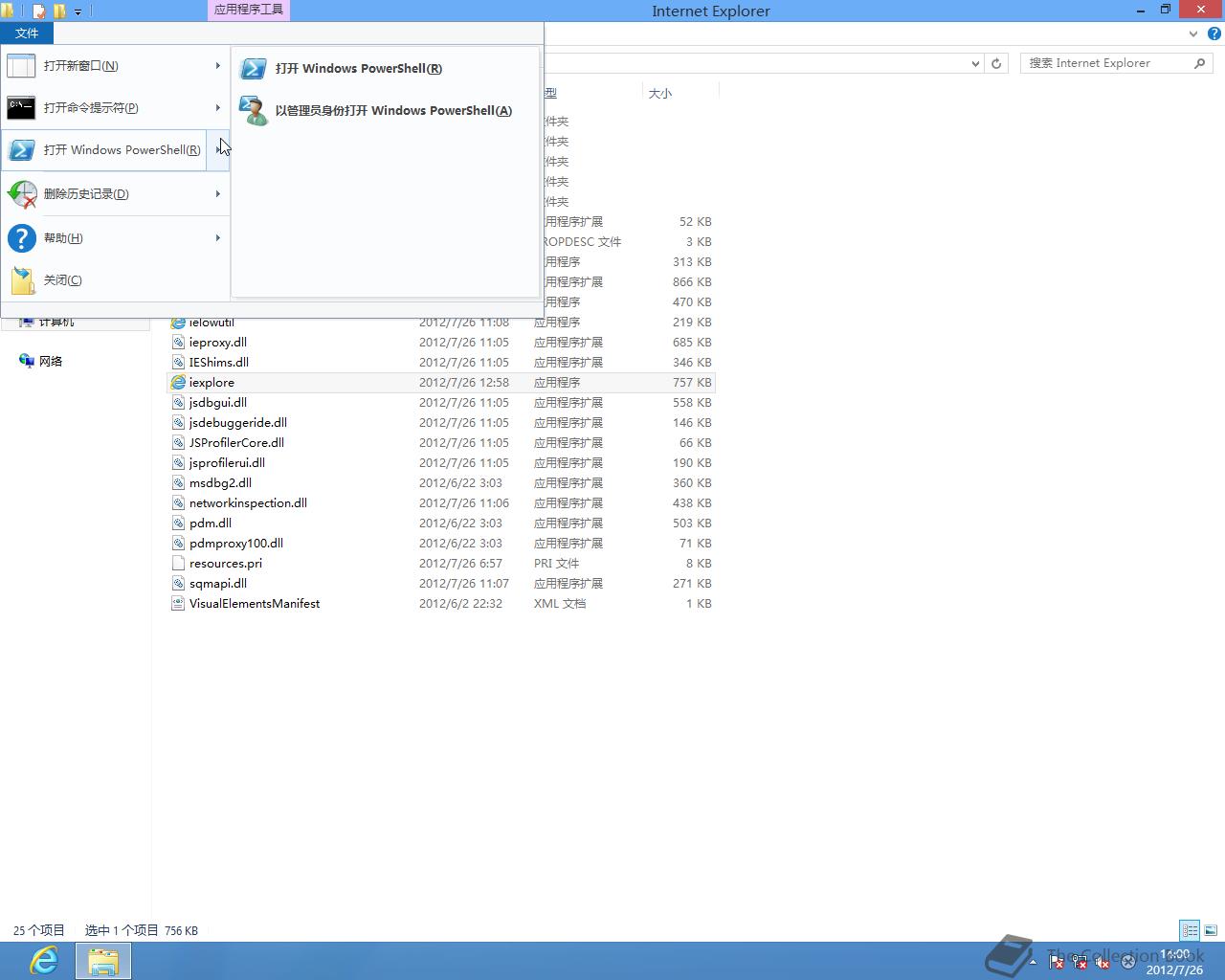Click the new window icon in the File menu
1225x980 pixels.
coord(21,66)
